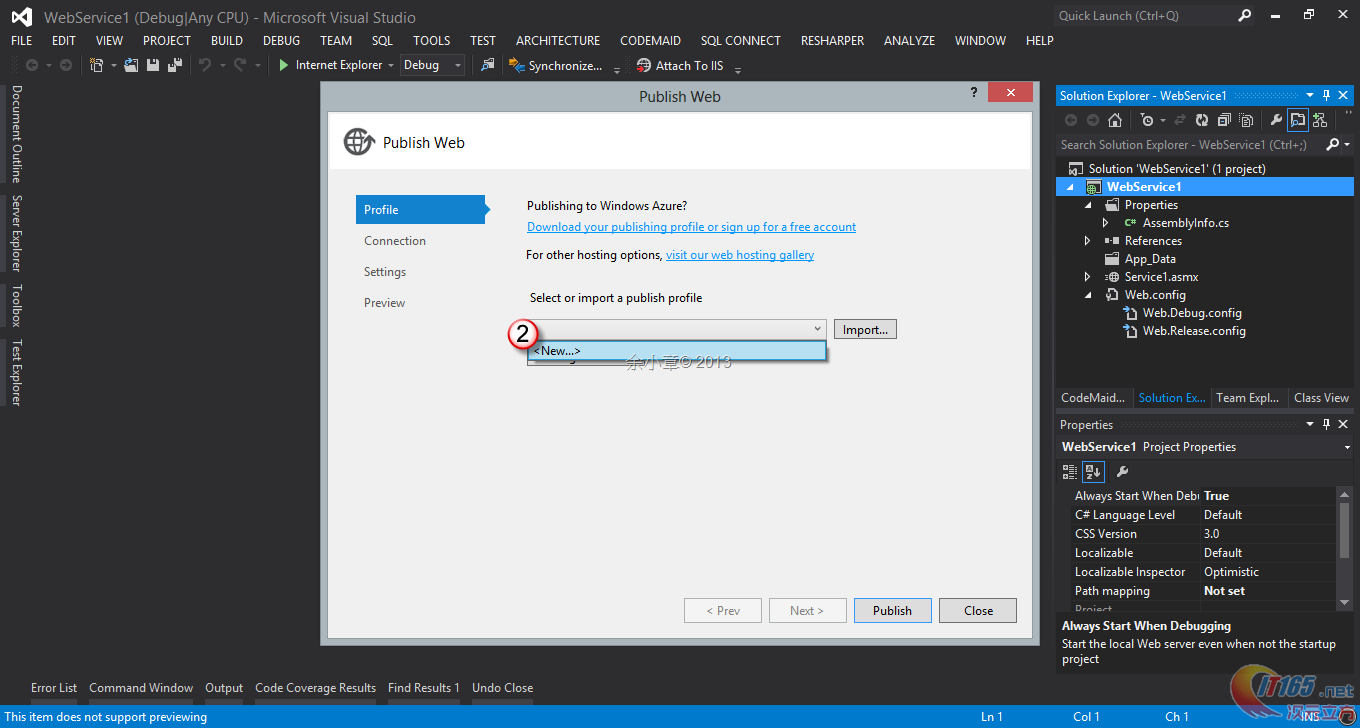Click Pending Changes Filter clock icon
The width and height of the screenshot is (1360, 728).
[1147, 120]
